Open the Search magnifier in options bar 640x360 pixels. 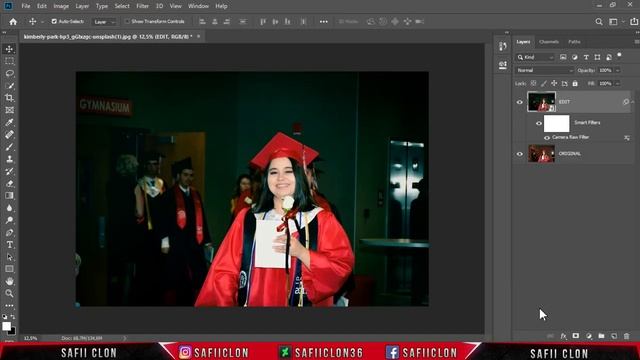tap(599, 22)
